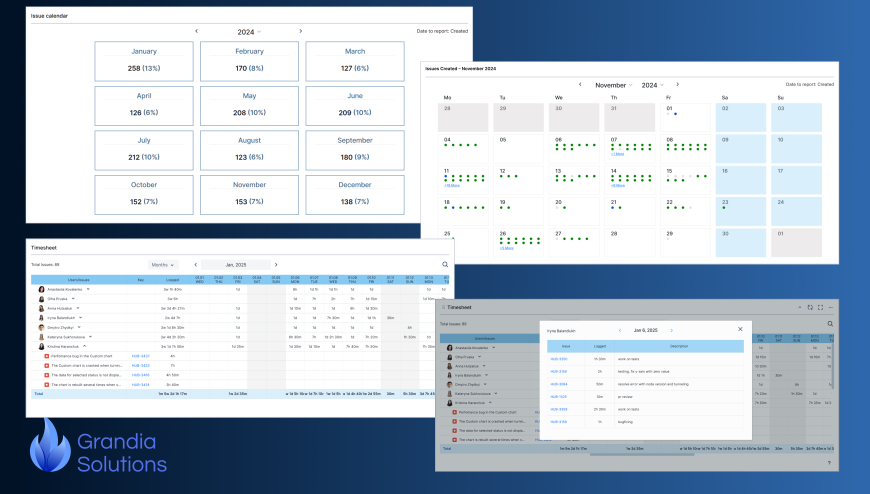The height and width of the screenshot is (494, 870).
Task: Expand Anastasiia Kovalenko's row in the Months Timesheet panel
Action: click(x=88, y=289)
